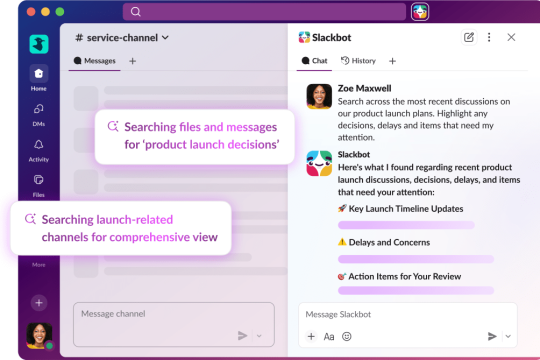540x360 pixels.
Task: Switch to the Slackbot Chat tab
Action: [314, 61]
